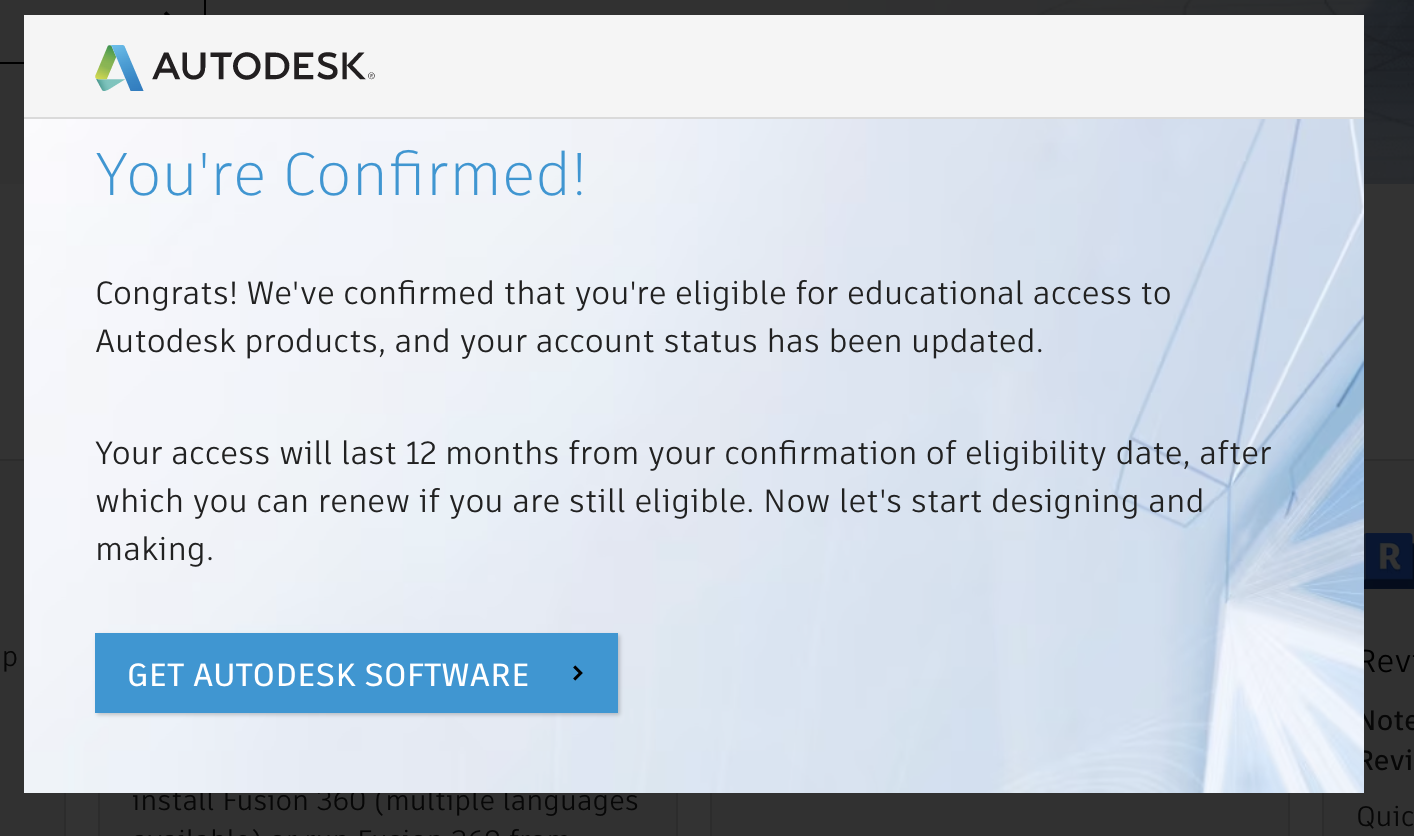Click the word "making." ending the second paragraph

154,549
